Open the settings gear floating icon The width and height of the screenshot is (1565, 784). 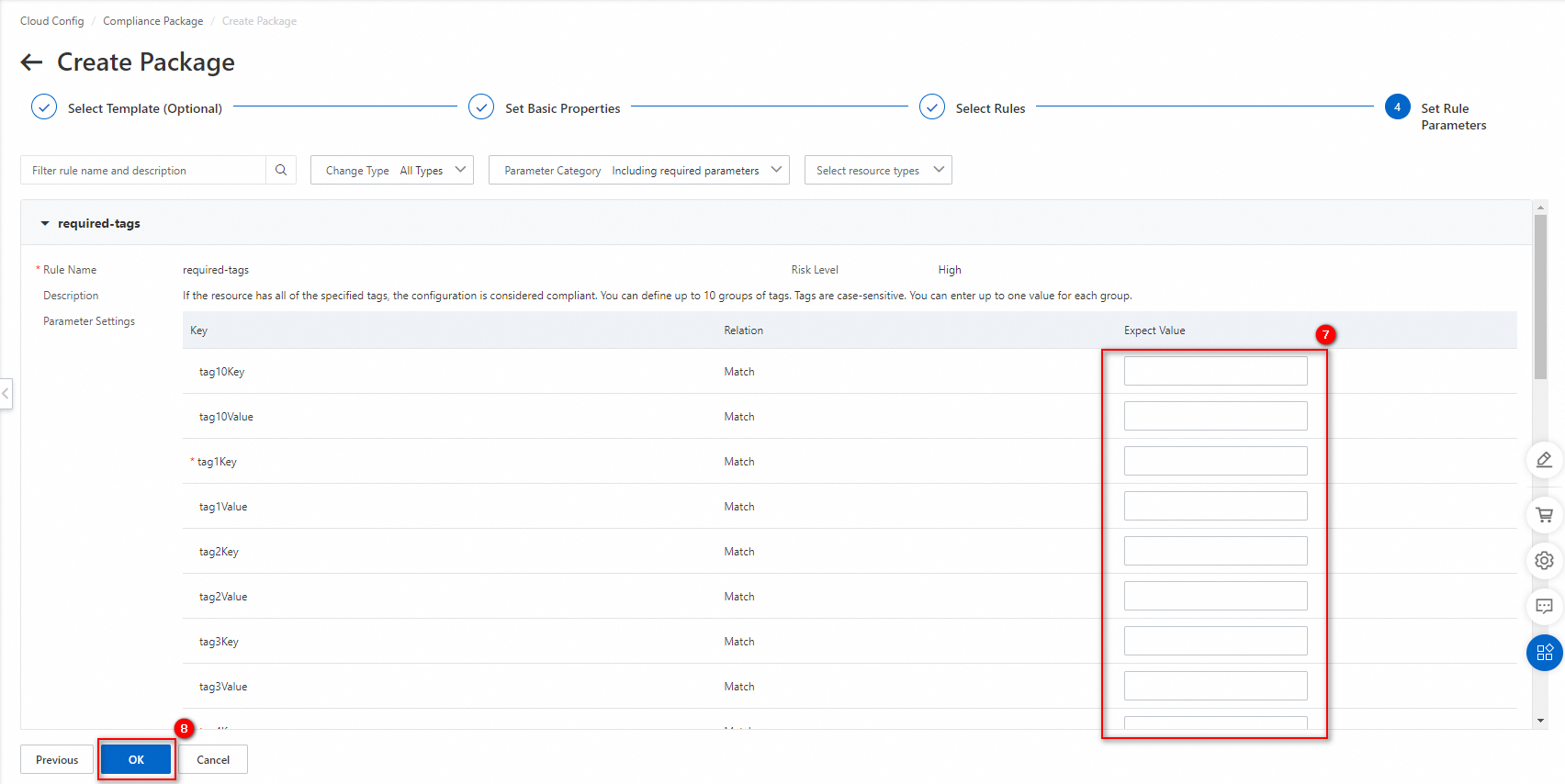[1544, 560]
